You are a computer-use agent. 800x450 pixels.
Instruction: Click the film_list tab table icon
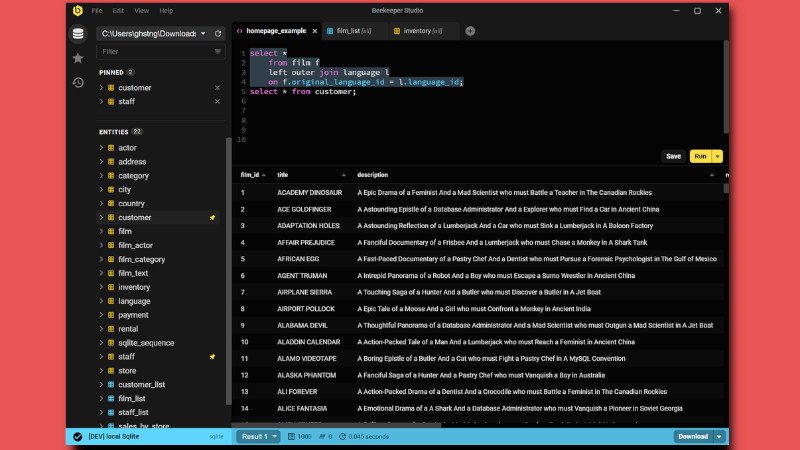click(x=330, y=31)
